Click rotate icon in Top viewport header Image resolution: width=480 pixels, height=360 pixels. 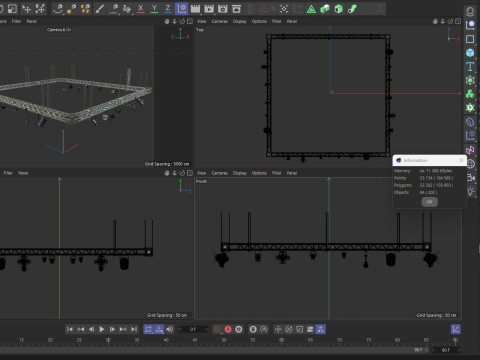pyautogui.click(x=450, y=21)
